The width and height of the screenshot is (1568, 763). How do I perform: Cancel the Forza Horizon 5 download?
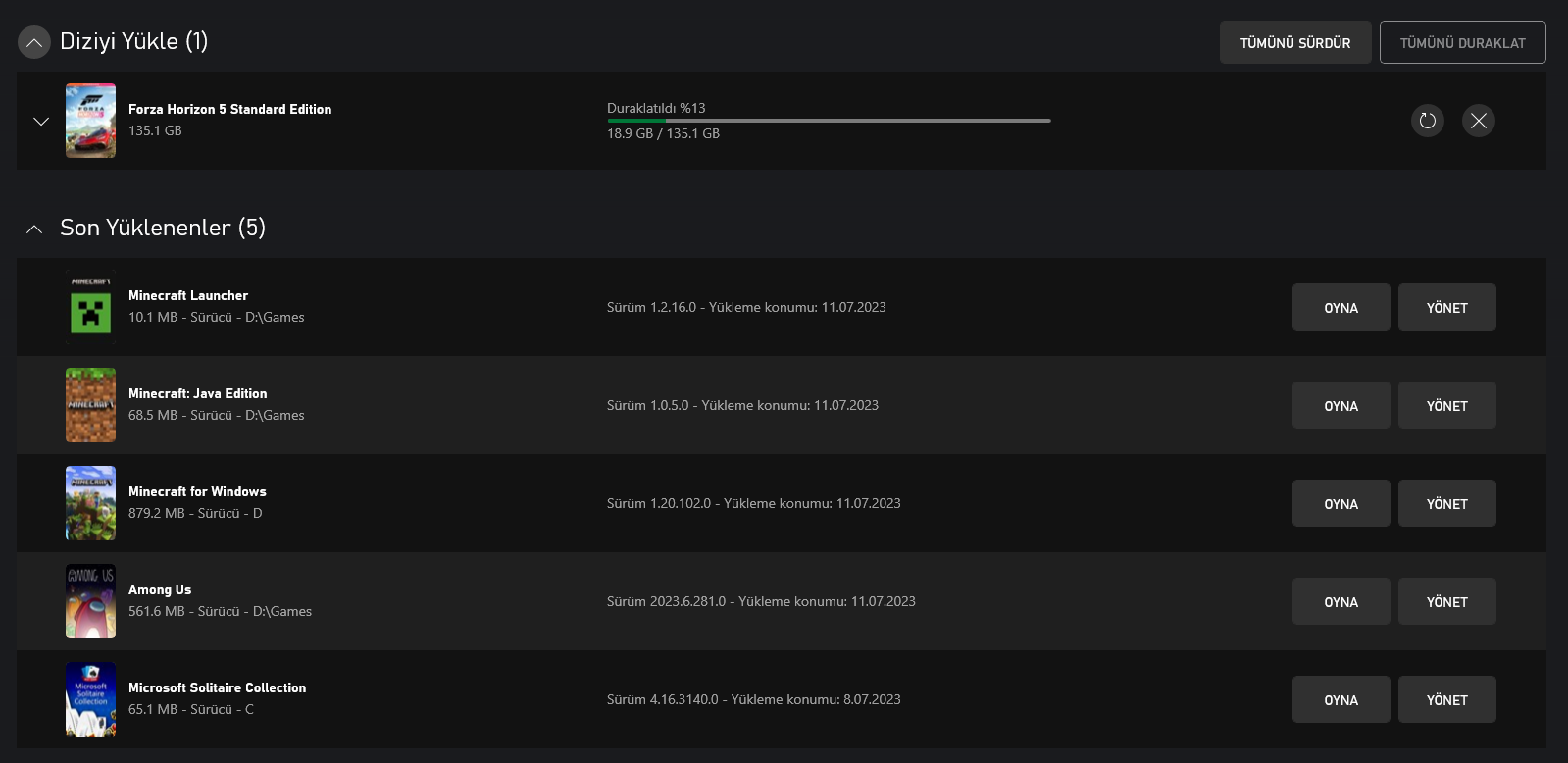point(1478,121)
